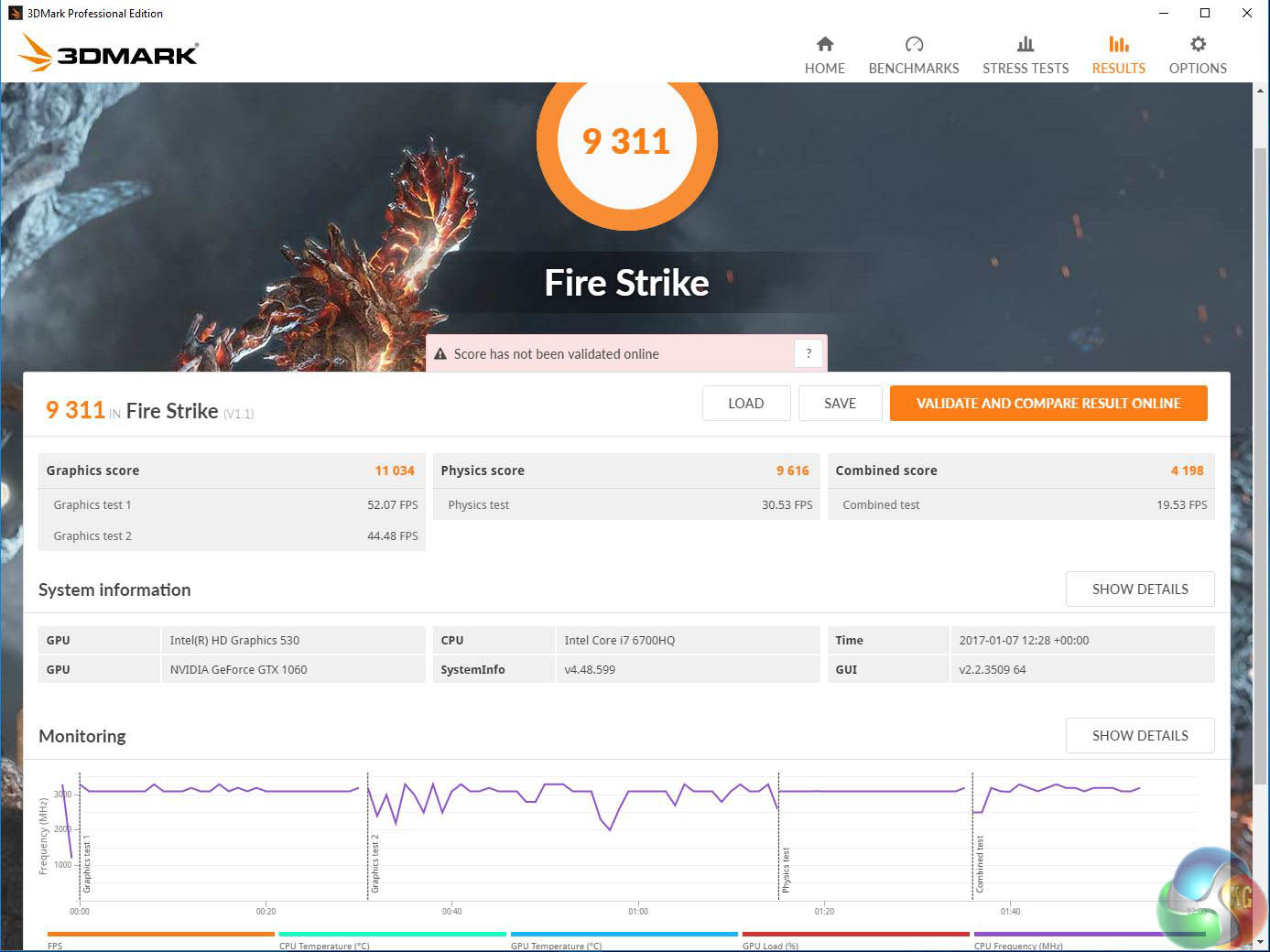Click the Combined test chart marker
This screenshot has width=1270, height=952.
(980, 864)
